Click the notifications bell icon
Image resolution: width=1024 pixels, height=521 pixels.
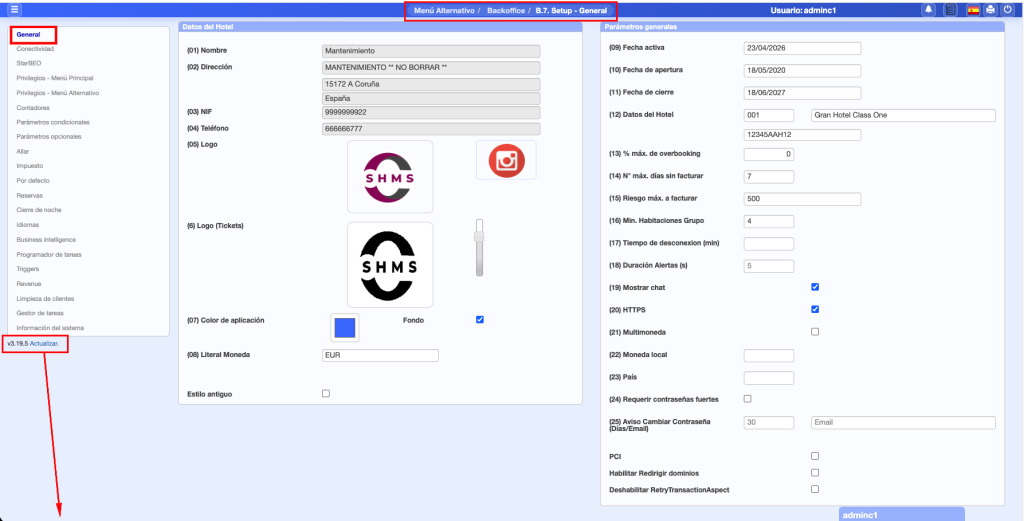(929, 10)
